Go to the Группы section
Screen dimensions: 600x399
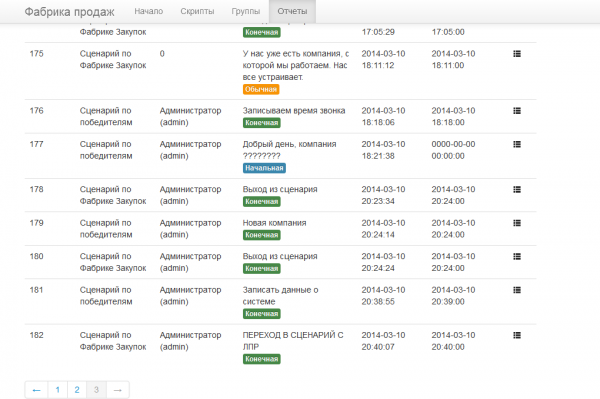(246, 11)
